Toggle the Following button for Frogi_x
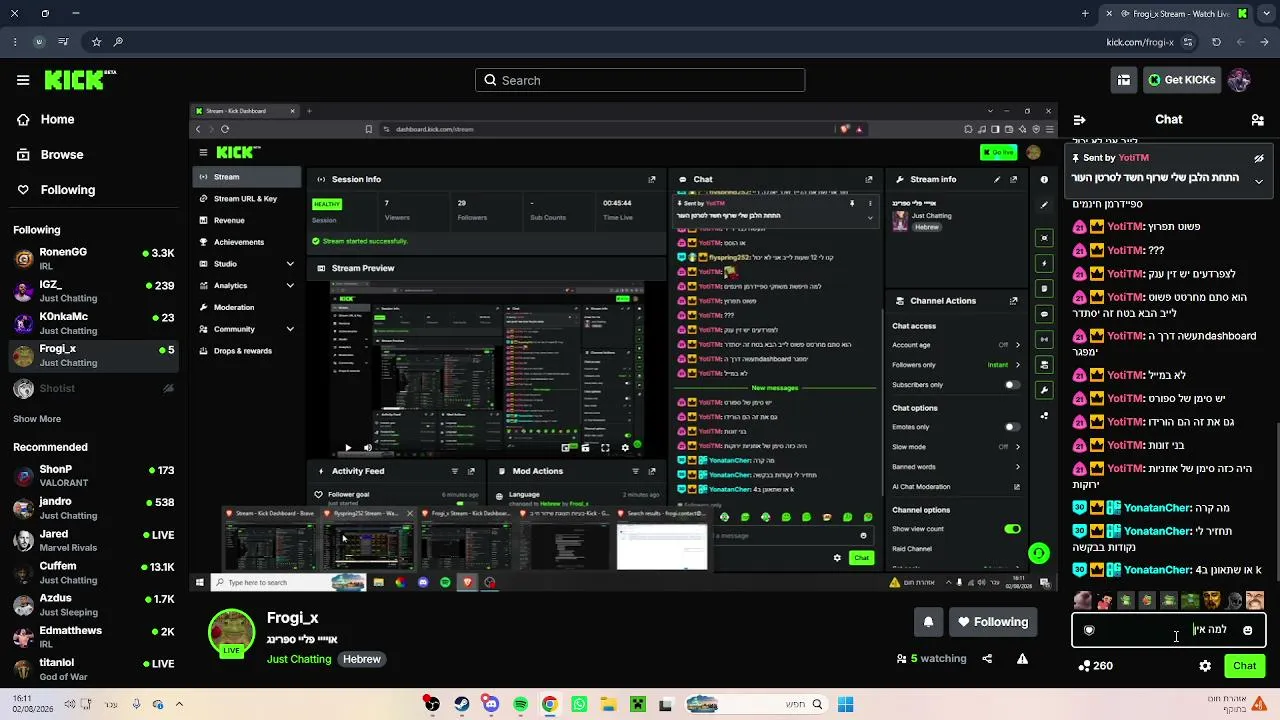 tap(993, 622)
